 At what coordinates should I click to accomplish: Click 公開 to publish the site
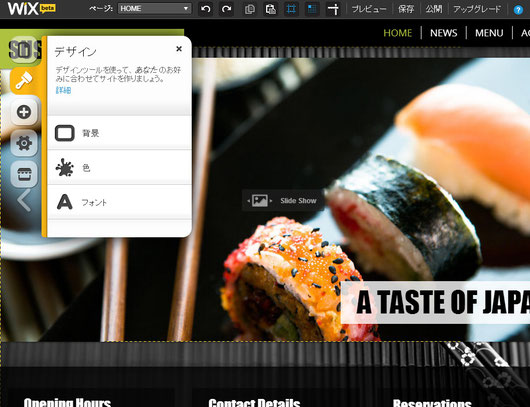434,9
